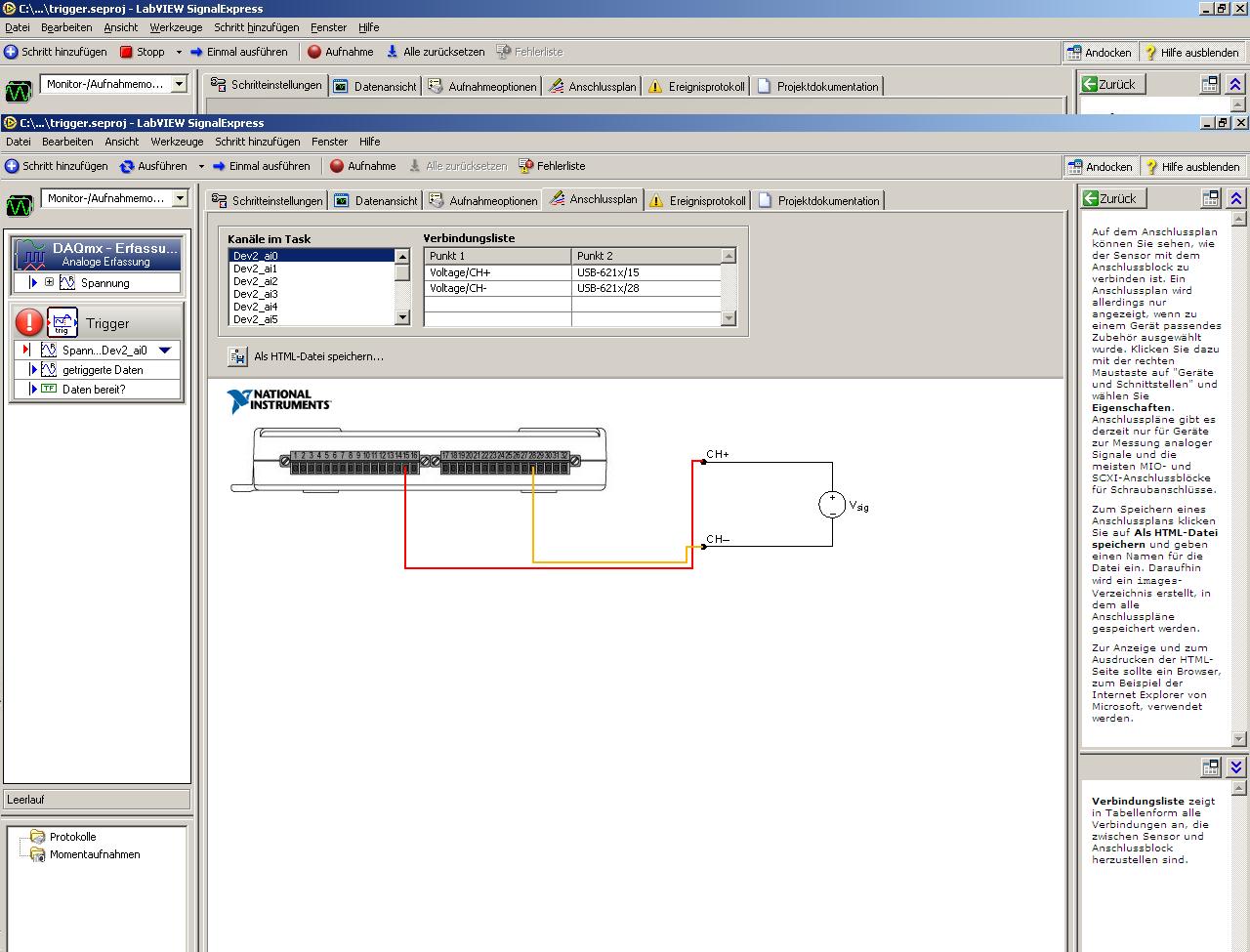Click Einmal ausführen in the front window toolbar
This screenshot has height=952, width=1250.
coord(261,166)
